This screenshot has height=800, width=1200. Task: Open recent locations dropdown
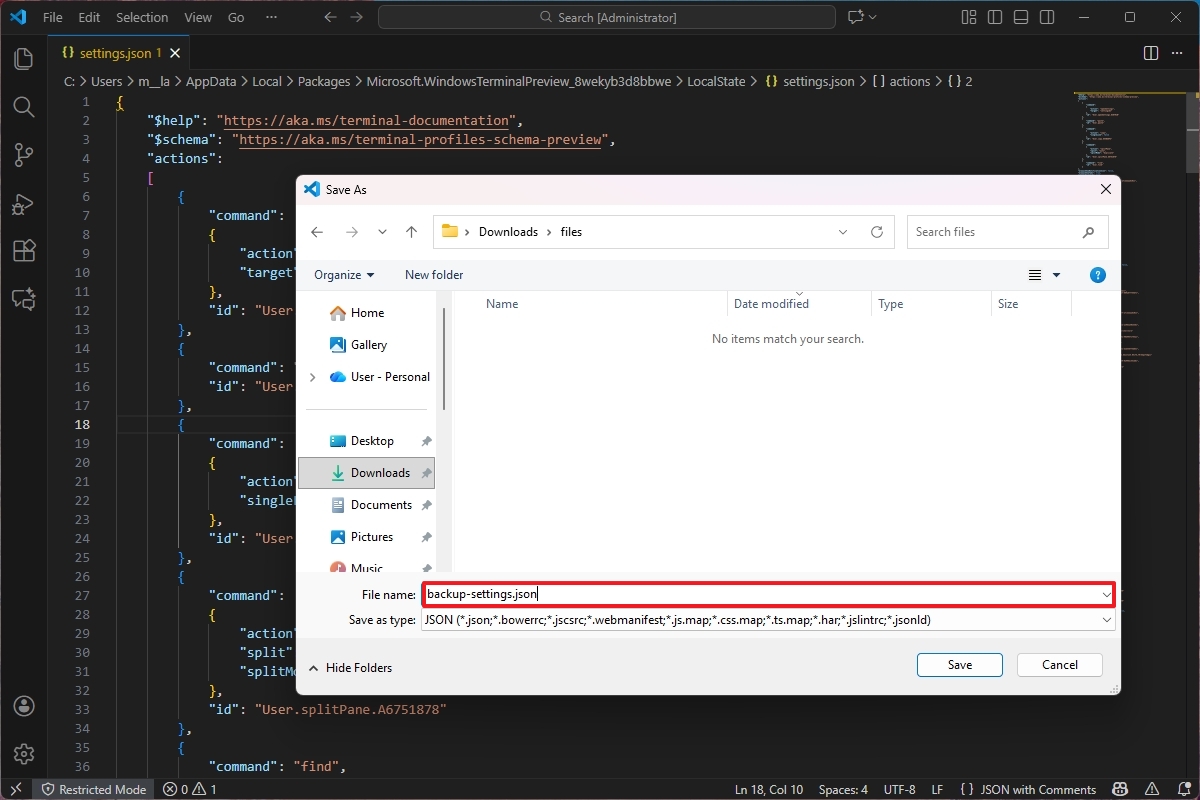point(382,232)
